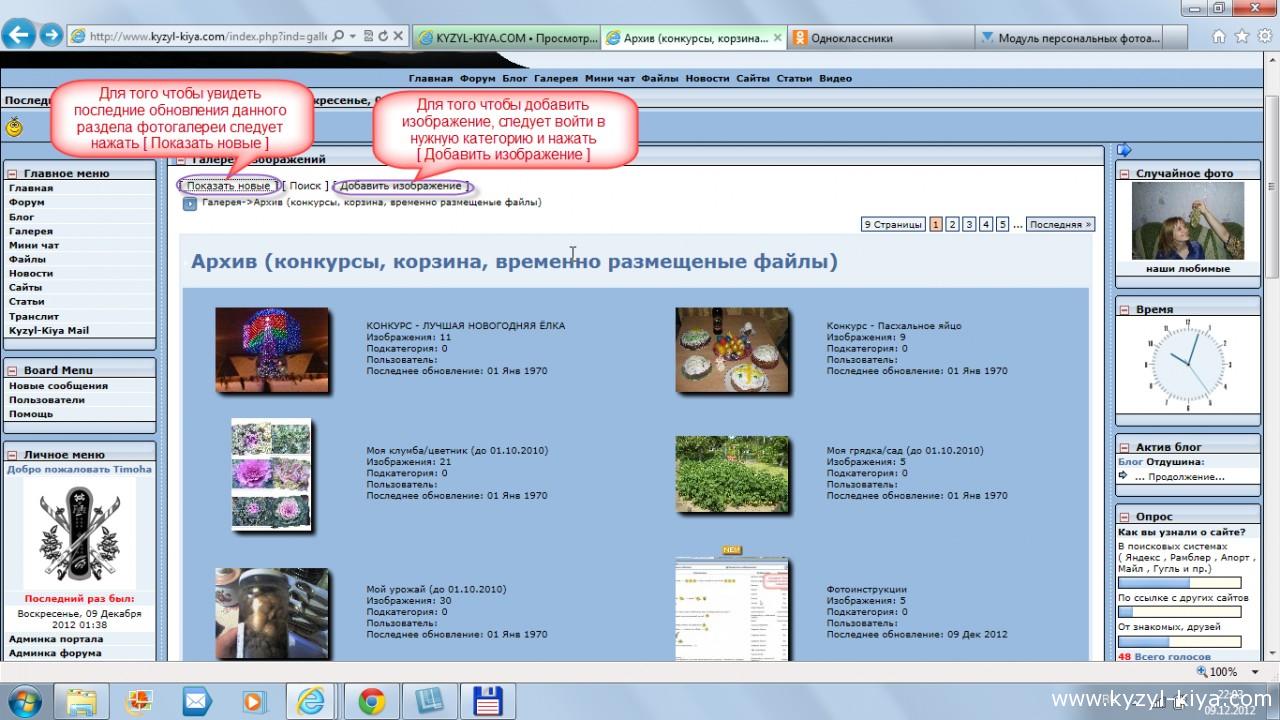This screenshot has width=1280, height=720.
Task: Collapse the Главное меню panel
Action: 12,174
